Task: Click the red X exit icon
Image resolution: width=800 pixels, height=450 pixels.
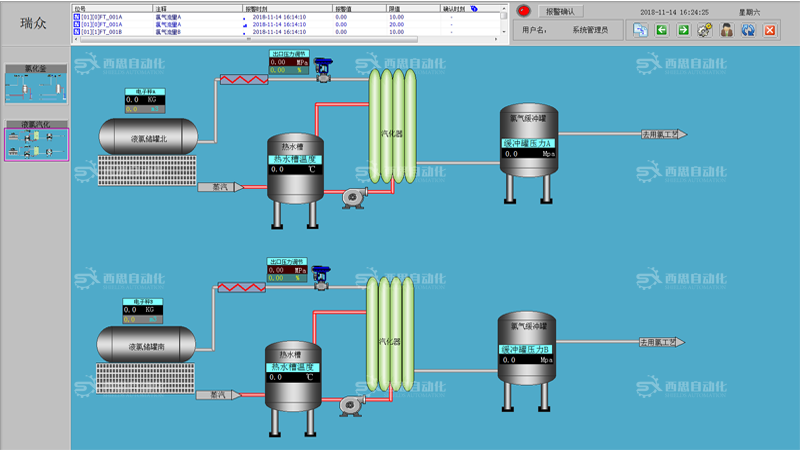Action: tap(770, 30)
